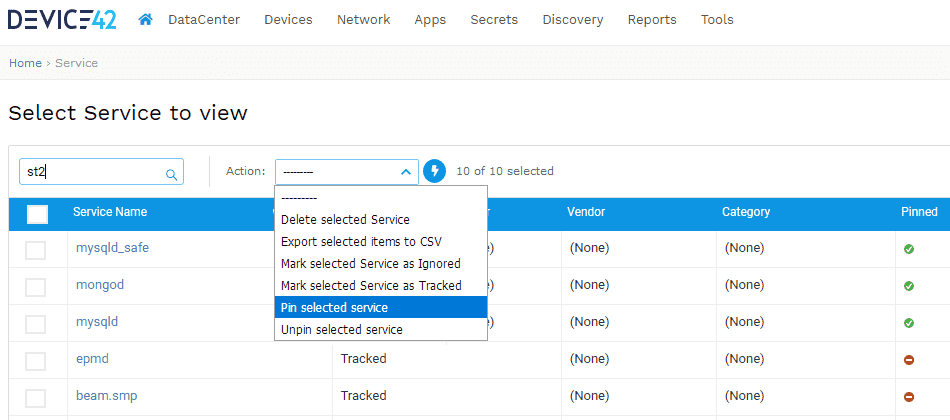The image size is (950, 420).
Task: Collapse the Action dropdown box
Action: [347, 172]
